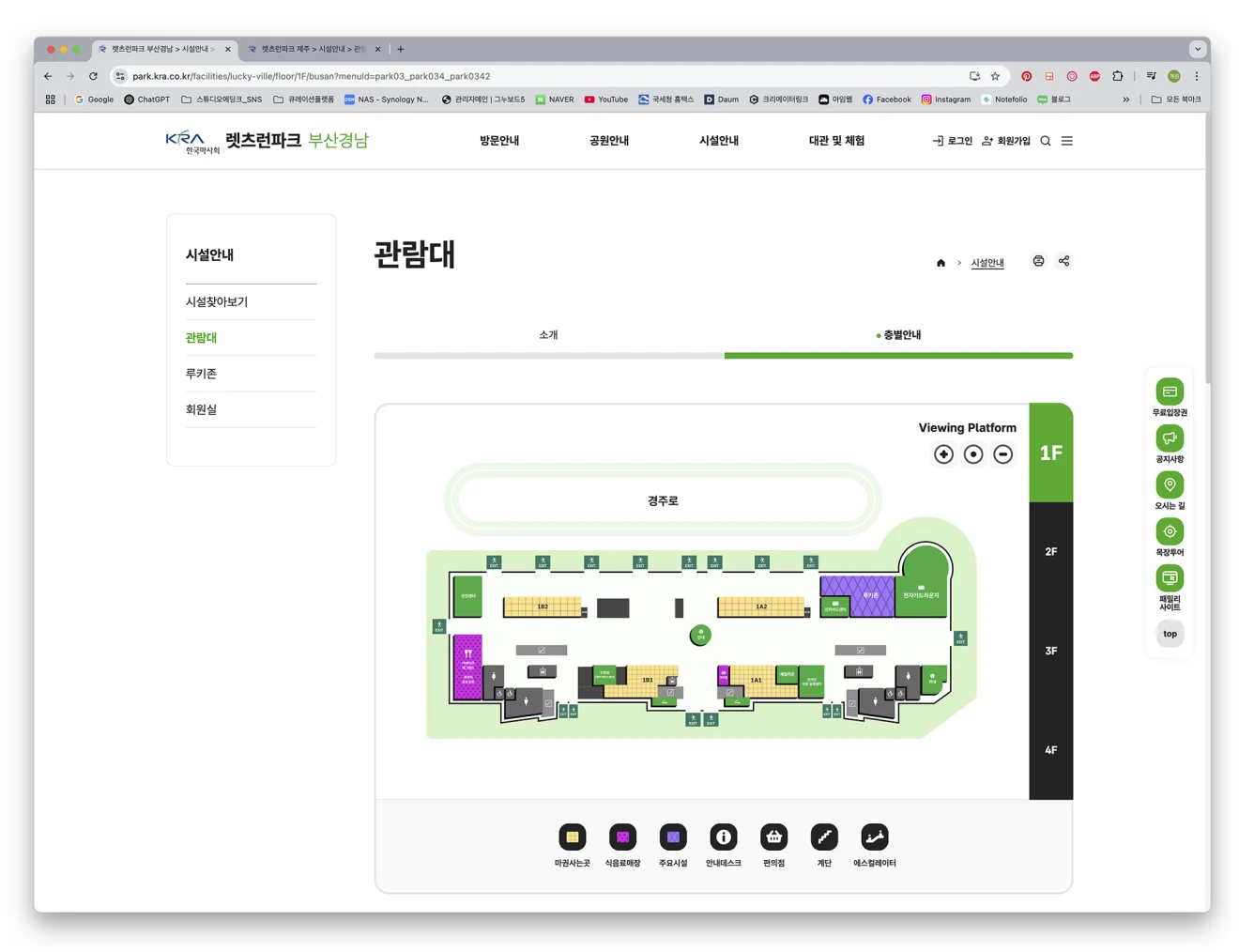Expand the 스튜디오메딩크_SNS bookmark folder
Screen dimensions: 1239x952
point(222,100)
